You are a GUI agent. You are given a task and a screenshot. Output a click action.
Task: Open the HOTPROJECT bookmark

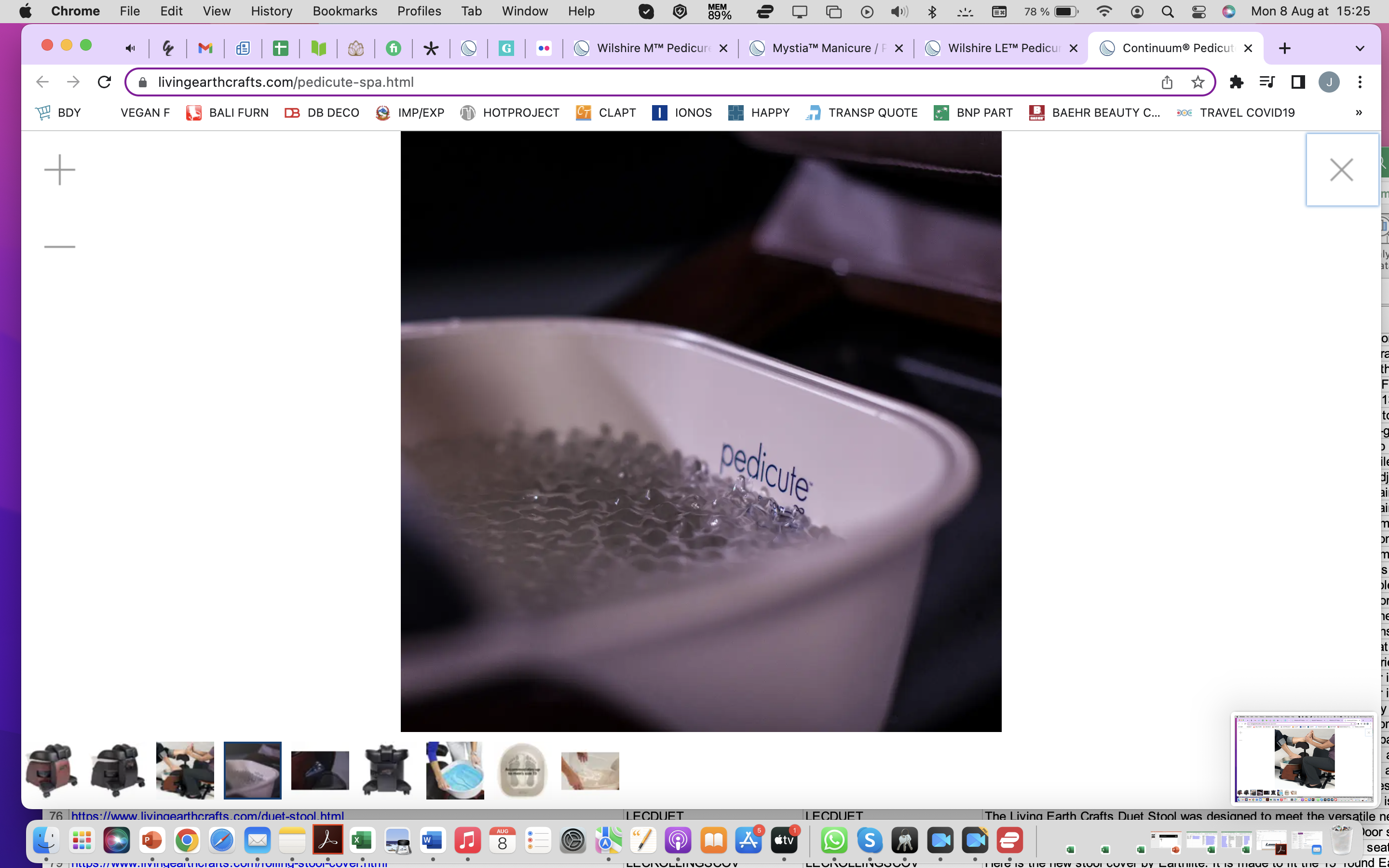click(510, 112)
